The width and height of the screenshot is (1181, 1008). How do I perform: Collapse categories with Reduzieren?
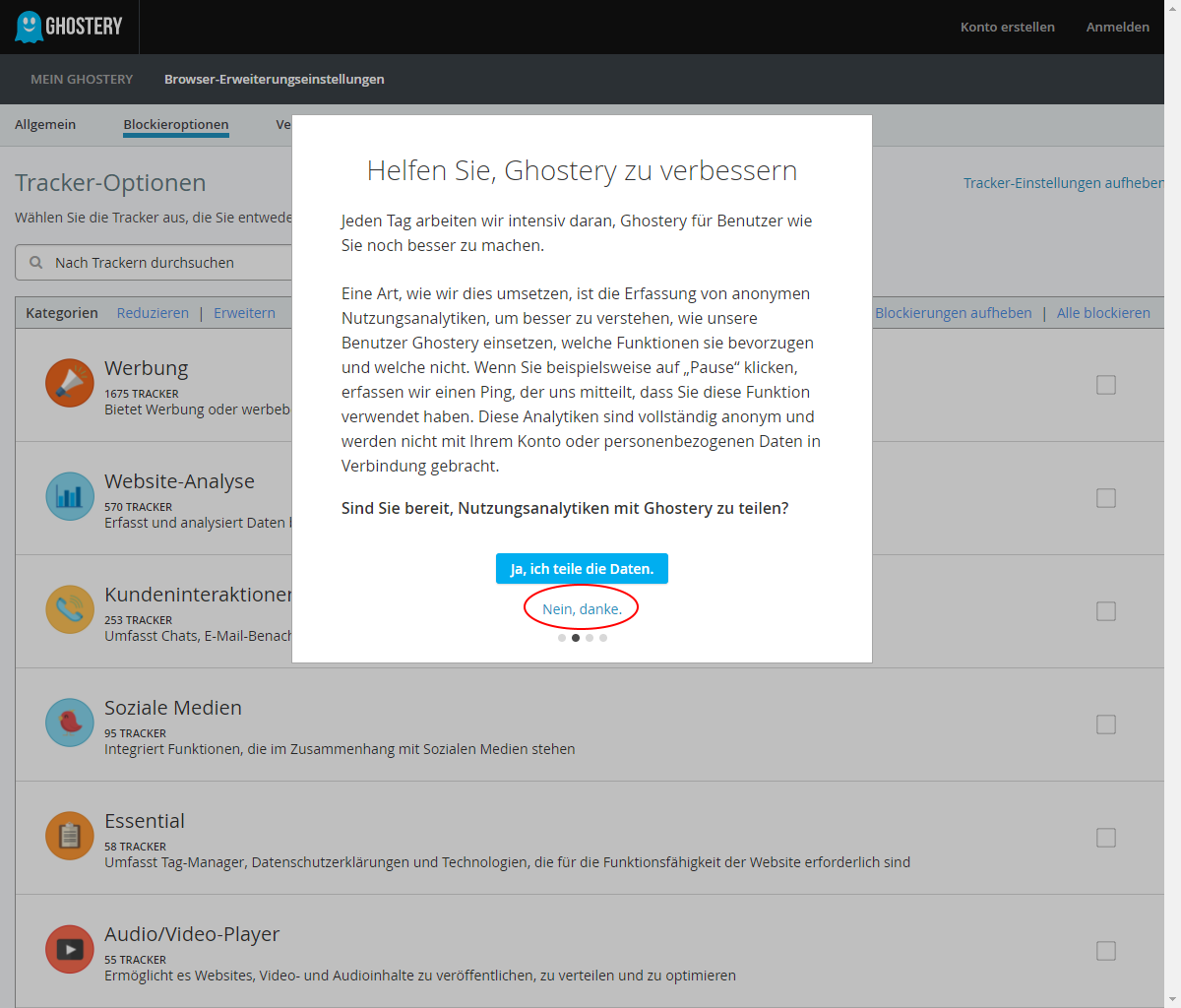point(153,313)
